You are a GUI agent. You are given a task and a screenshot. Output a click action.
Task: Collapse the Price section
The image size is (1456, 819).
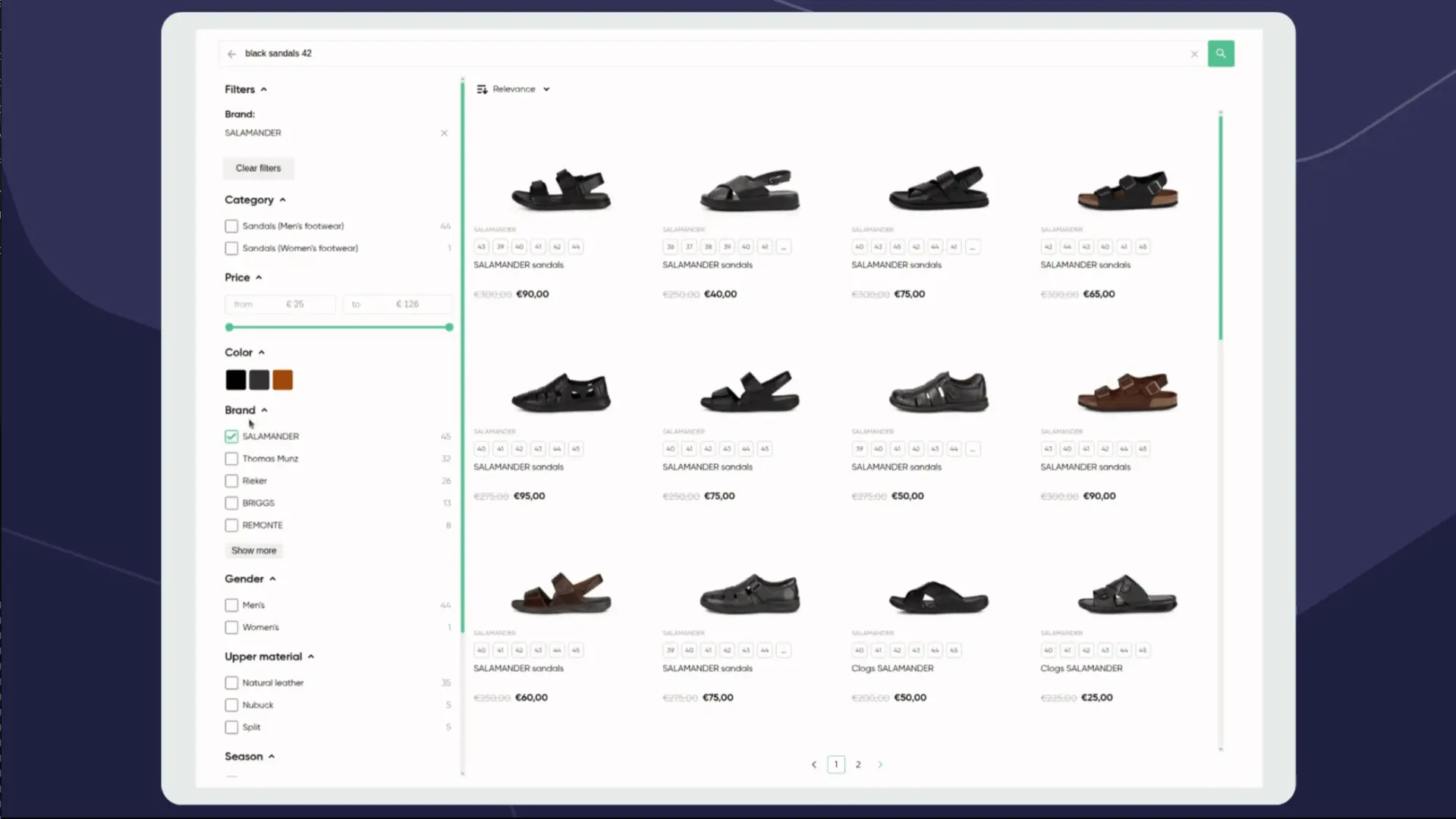click(243, 278)
